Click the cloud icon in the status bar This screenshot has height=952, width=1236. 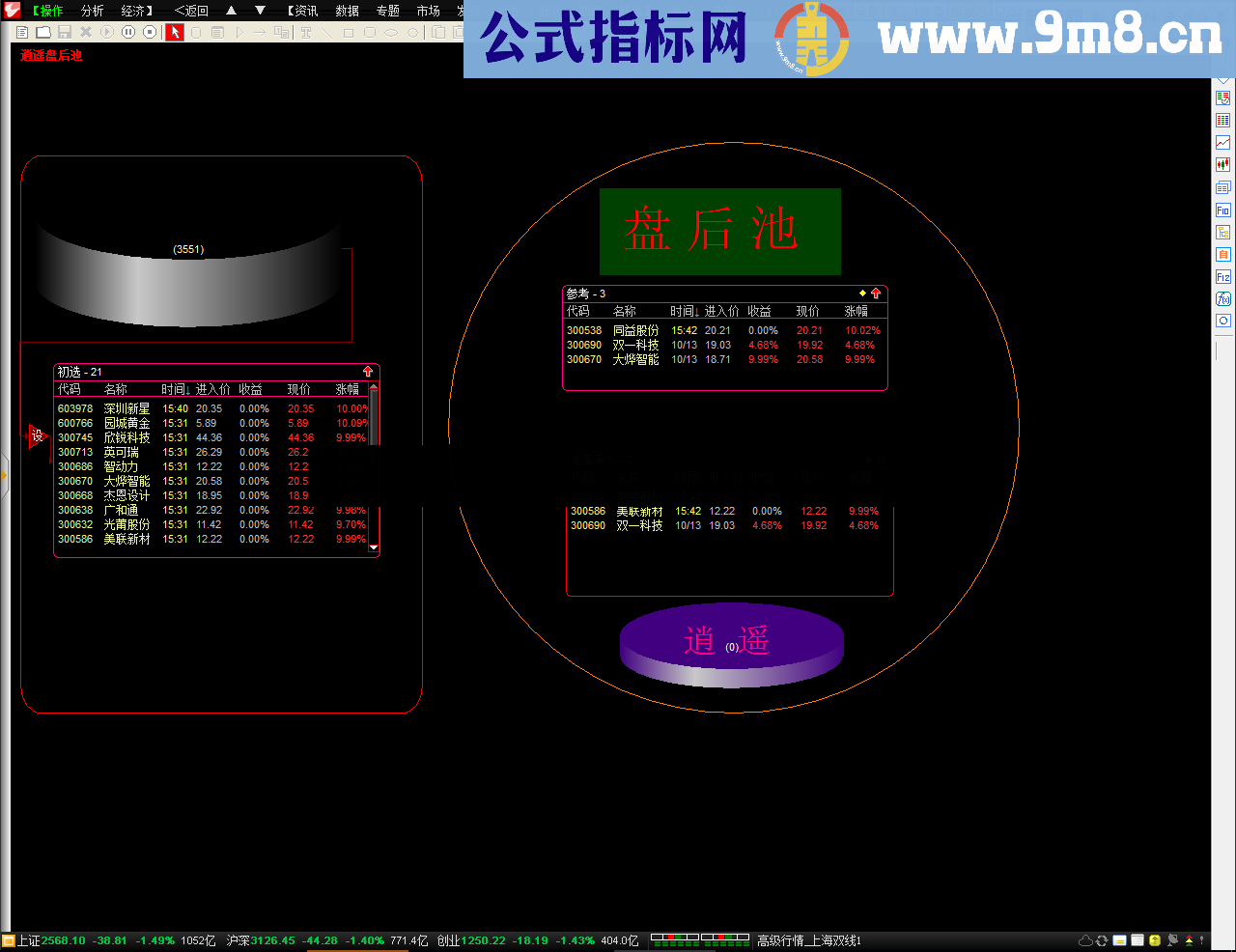(x=1085, y=940)
